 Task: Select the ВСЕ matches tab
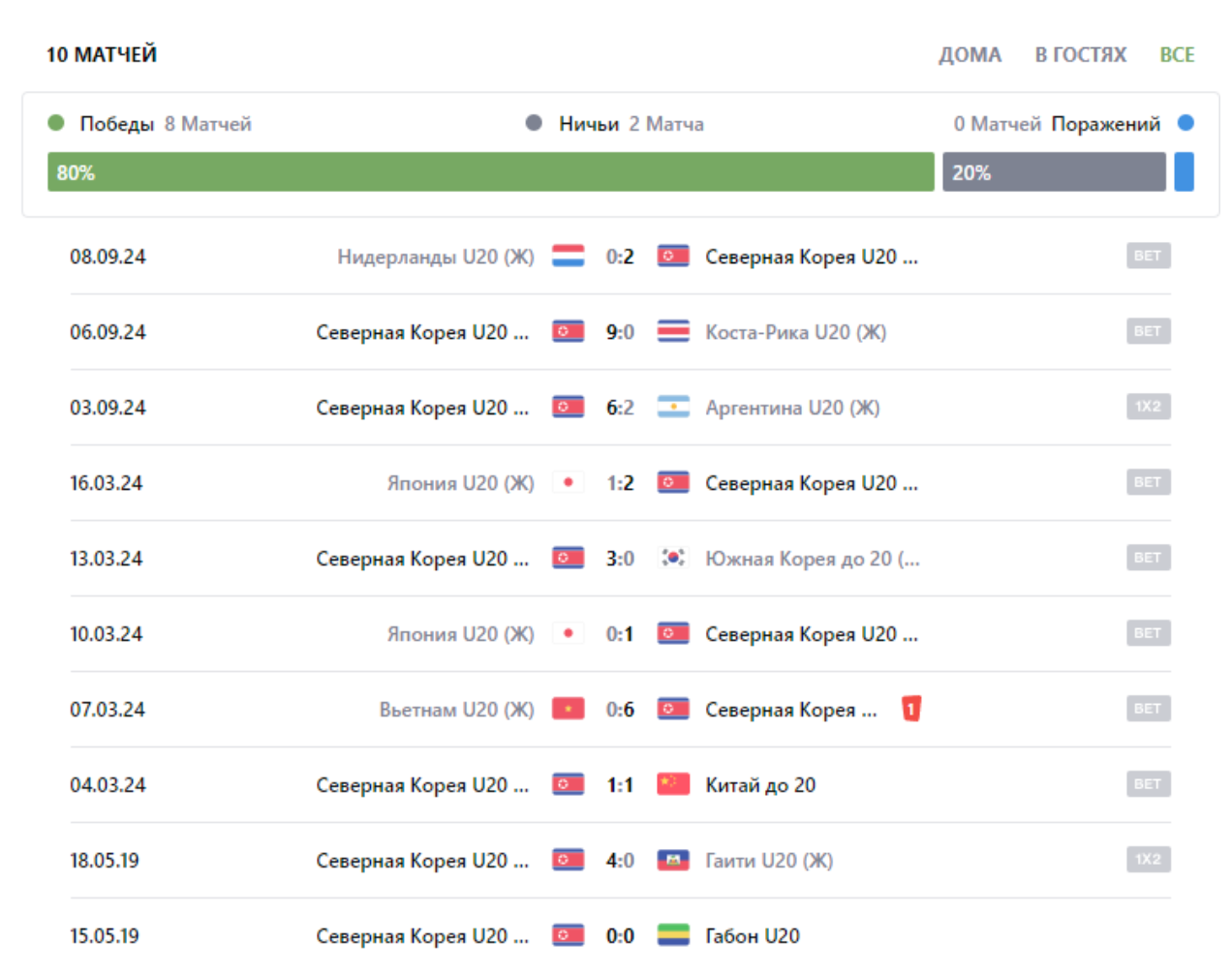point(1177,55)
